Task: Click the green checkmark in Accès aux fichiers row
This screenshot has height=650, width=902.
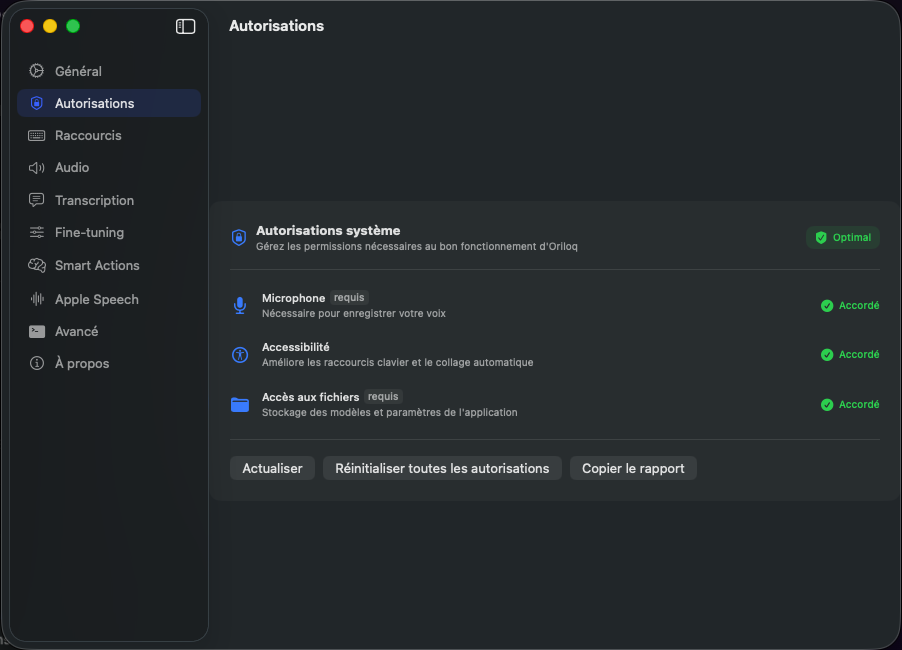Action: pos(827,405)
